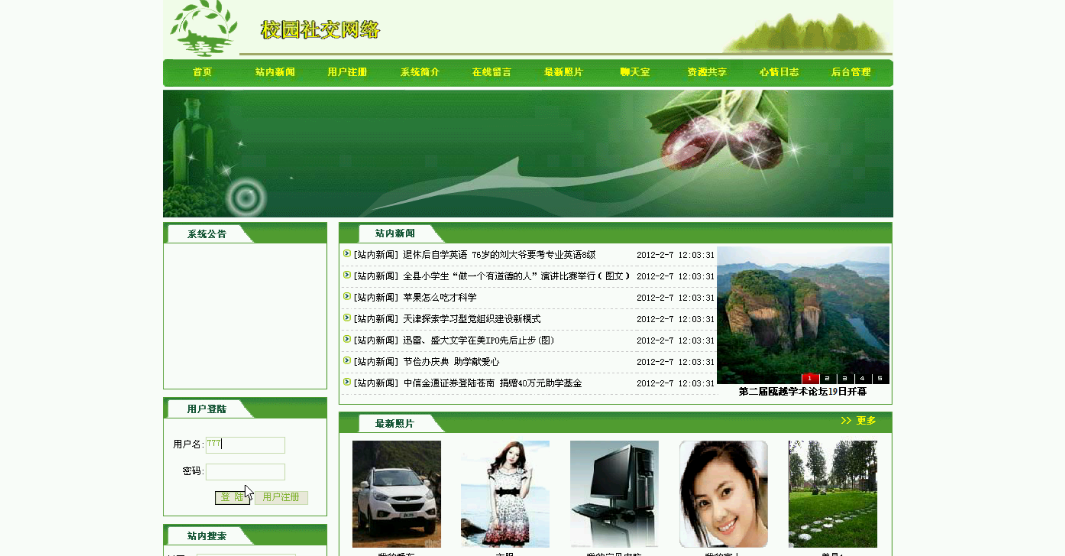
Task: Click the 最新照片 section header tab
Action: click(395, 424)
